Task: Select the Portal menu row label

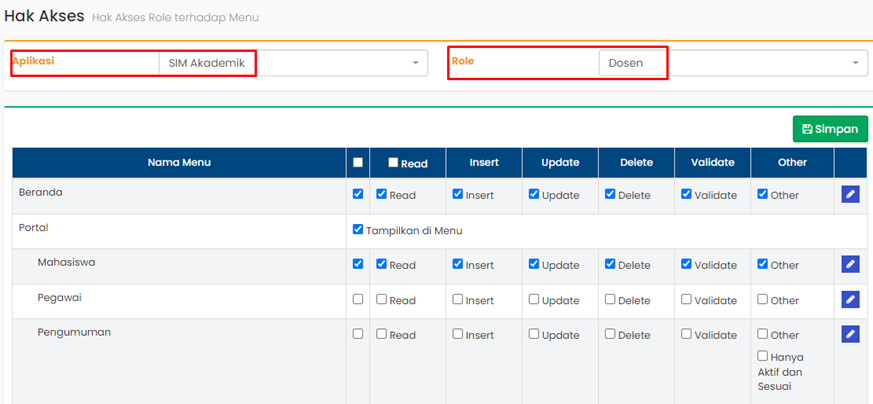Action: click(x=34, y=228)
